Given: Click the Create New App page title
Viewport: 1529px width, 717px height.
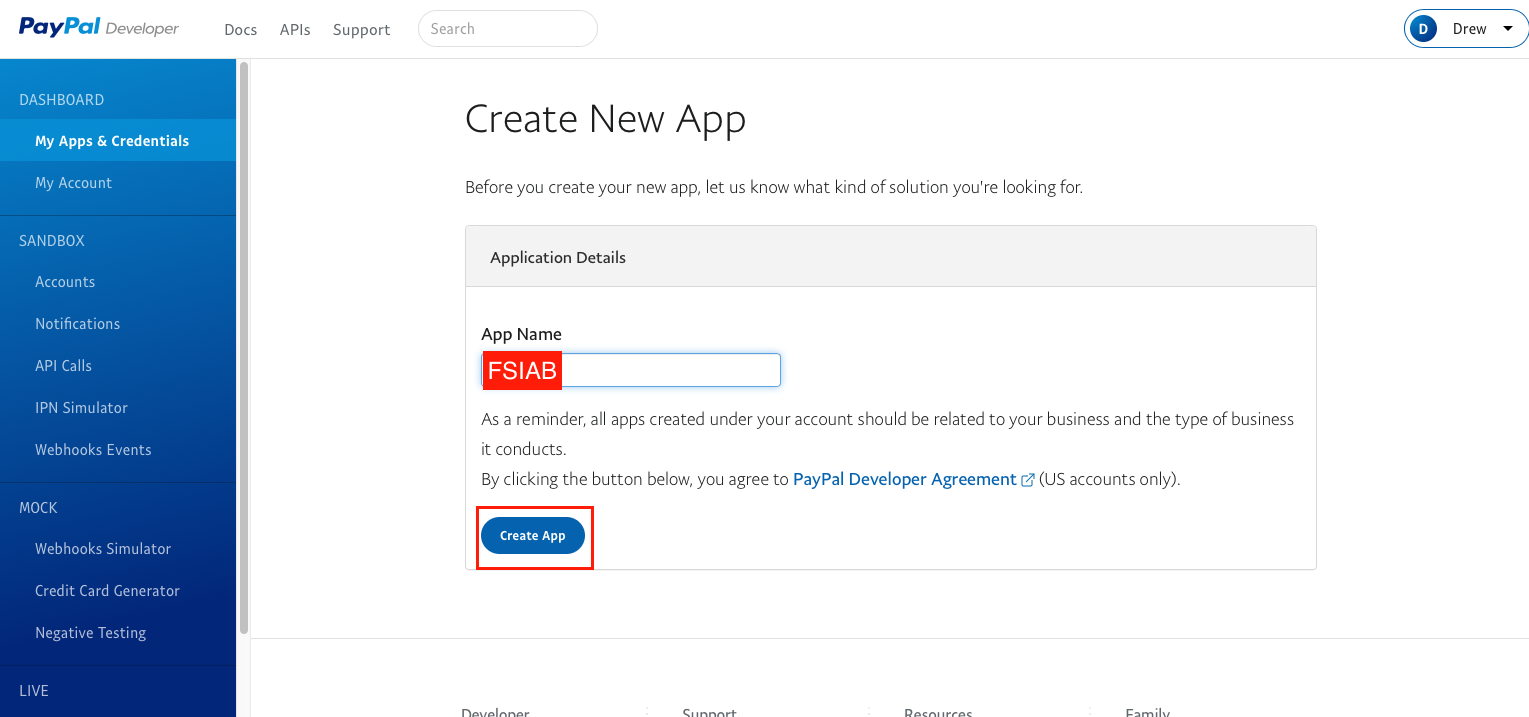Looking at the screenshot, I should 606,119.
